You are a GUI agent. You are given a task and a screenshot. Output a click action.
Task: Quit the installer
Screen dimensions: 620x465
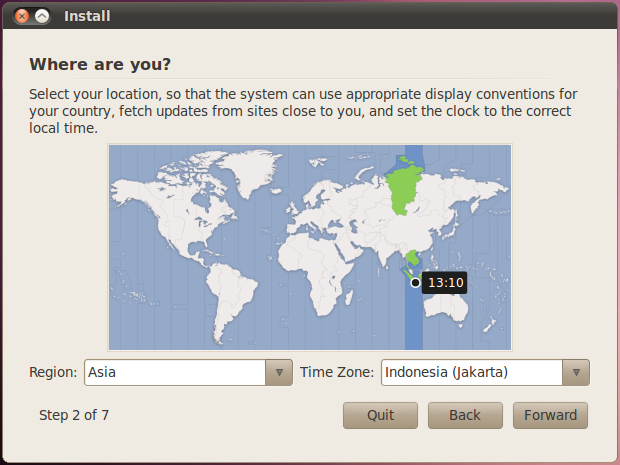[x=380, y=415]
